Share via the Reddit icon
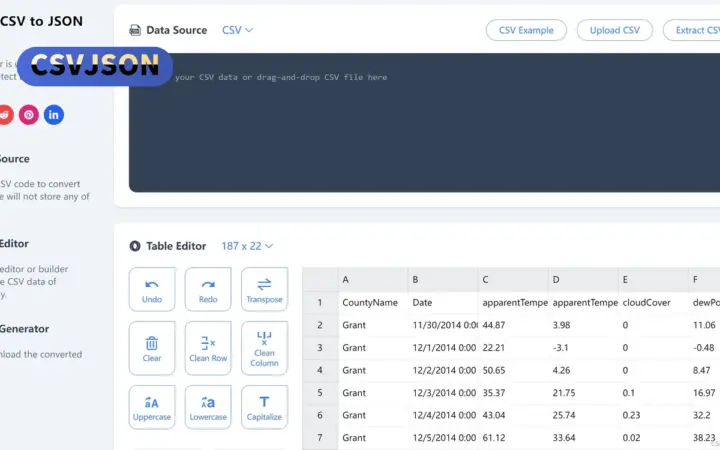 click(x=6, y=115)
